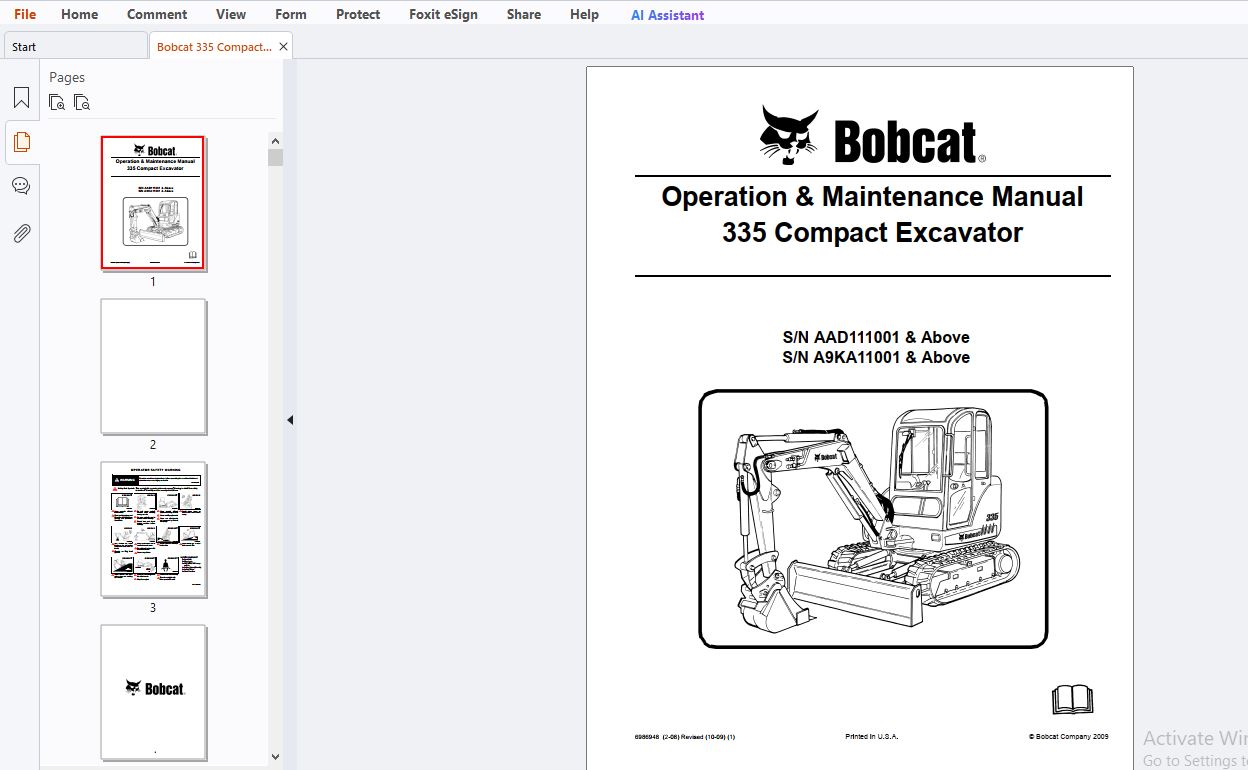Open the Comments panel icon
The image size is (1248, 770).
pos(21,186)
